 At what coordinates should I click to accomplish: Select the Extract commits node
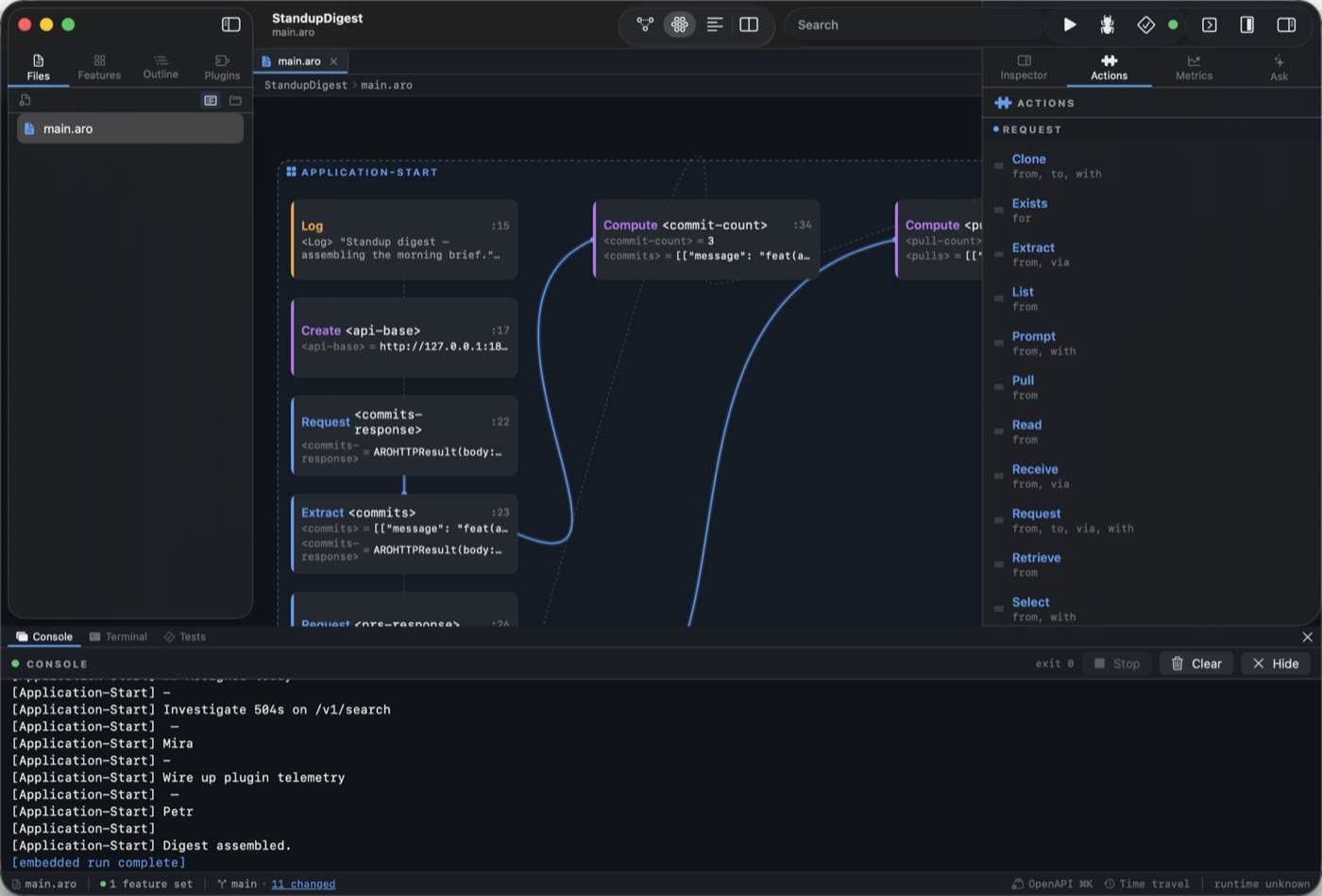pyautogui.click(x=404, y=533)
